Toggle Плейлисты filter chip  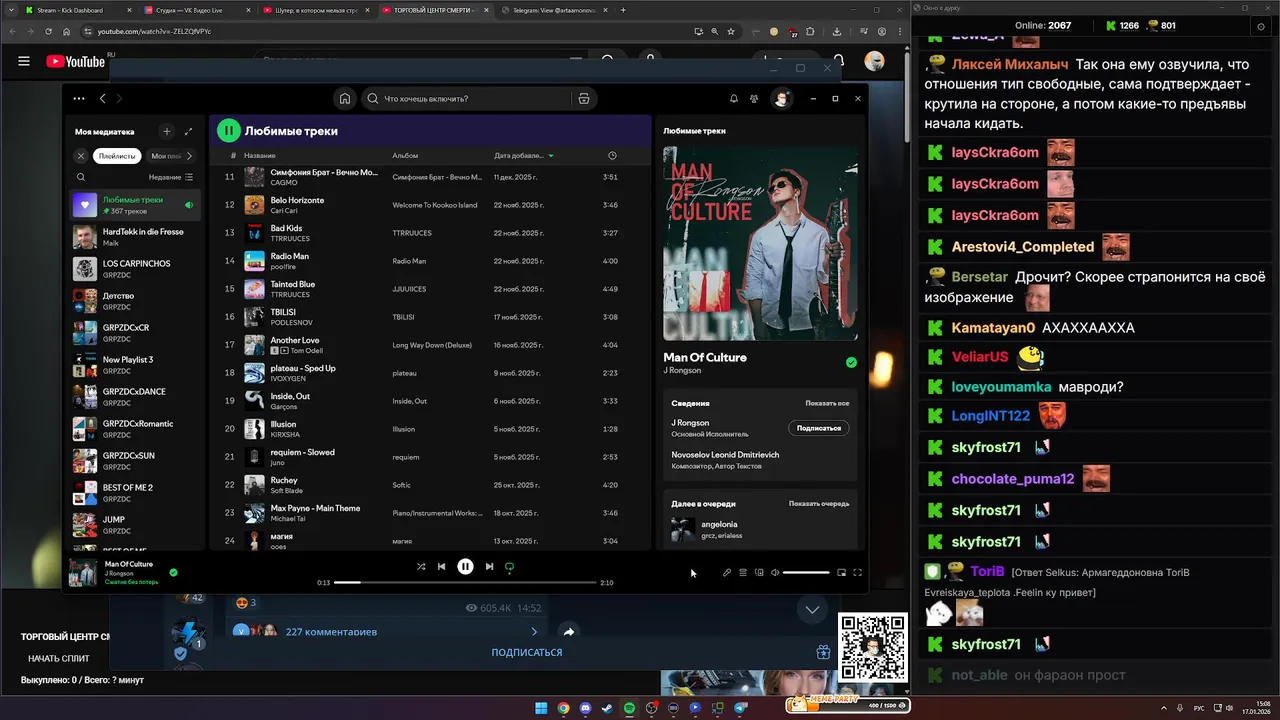[117, 156]
